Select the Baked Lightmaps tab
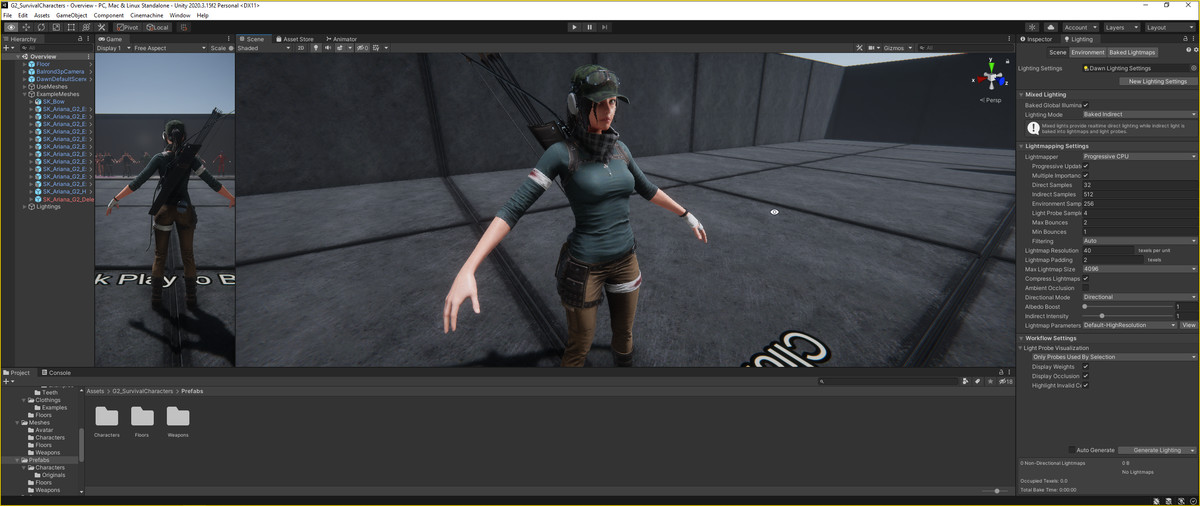 1132,52
